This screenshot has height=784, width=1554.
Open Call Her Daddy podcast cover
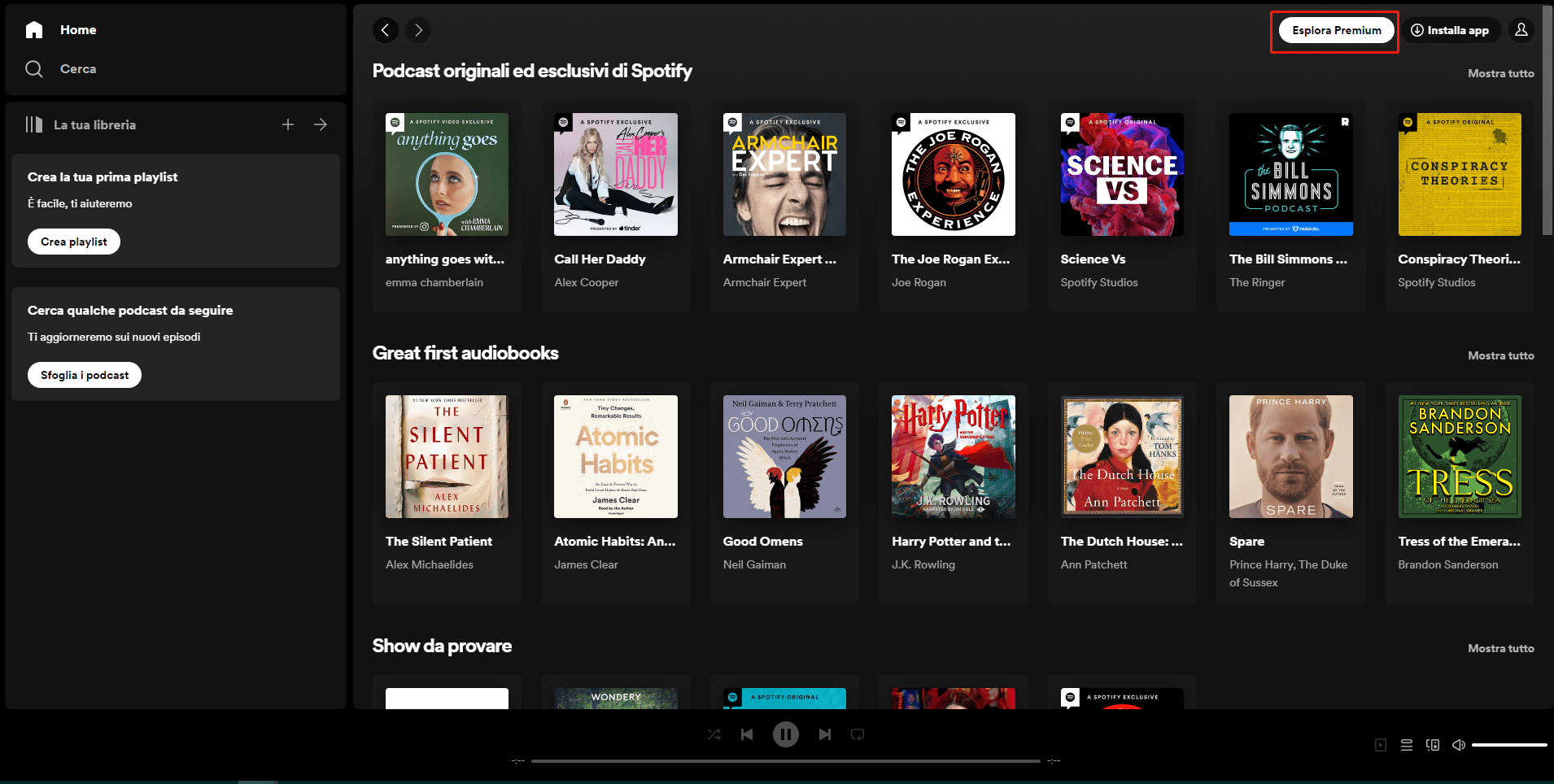click(x=616, y=174)
